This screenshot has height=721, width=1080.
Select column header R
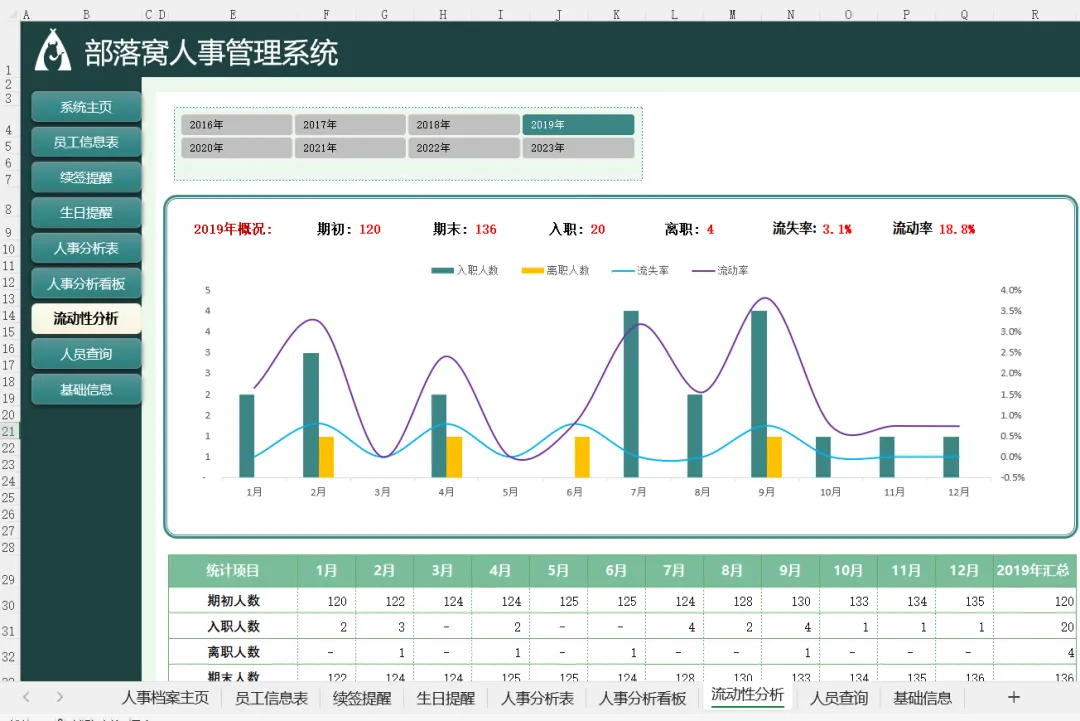point(1035,14)
